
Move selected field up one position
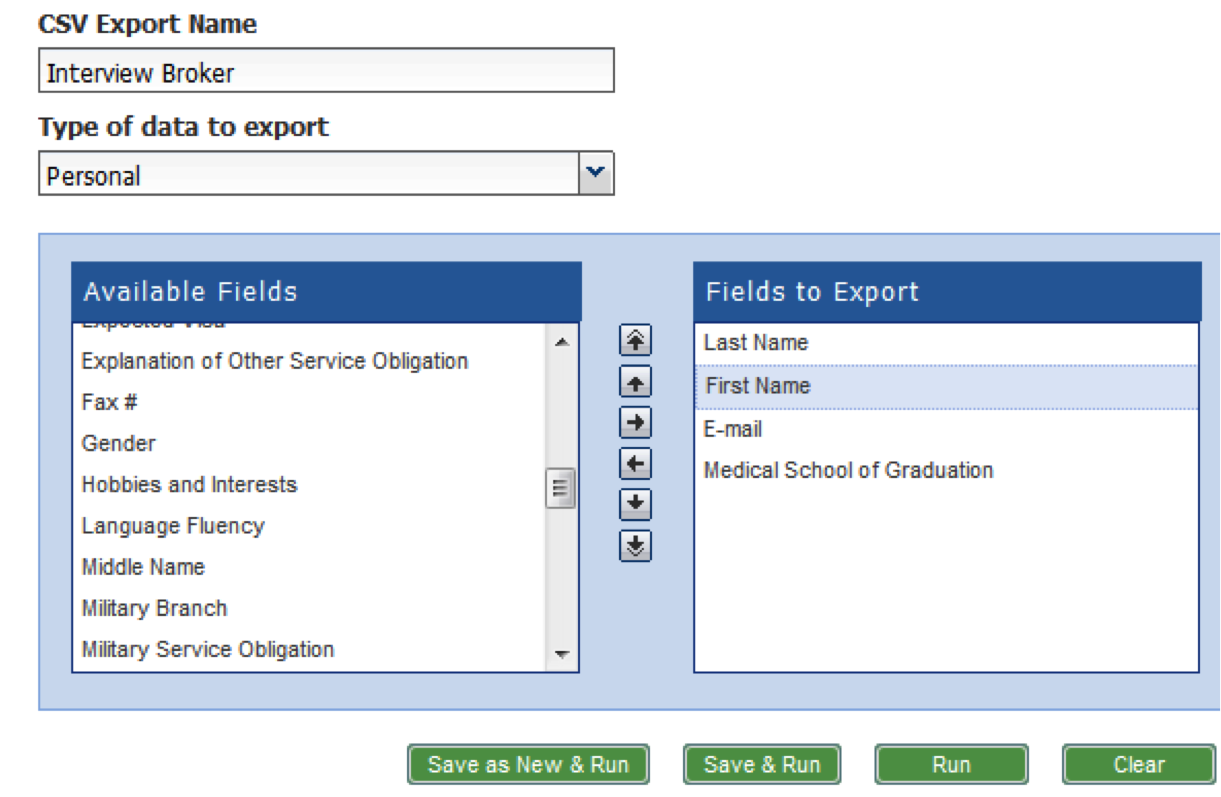click(x=635, y=382)
